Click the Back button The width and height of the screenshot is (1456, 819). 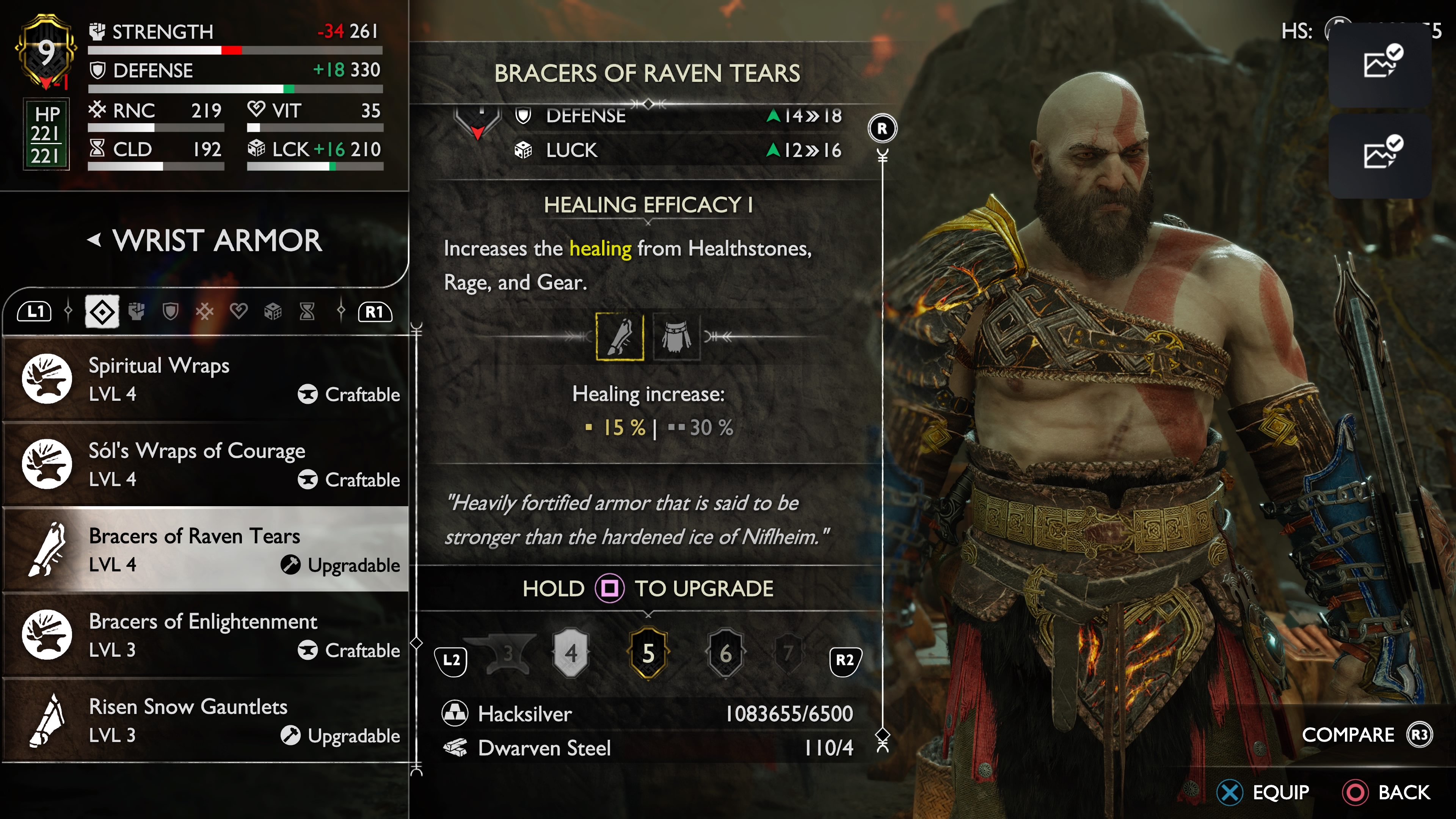1387,792
